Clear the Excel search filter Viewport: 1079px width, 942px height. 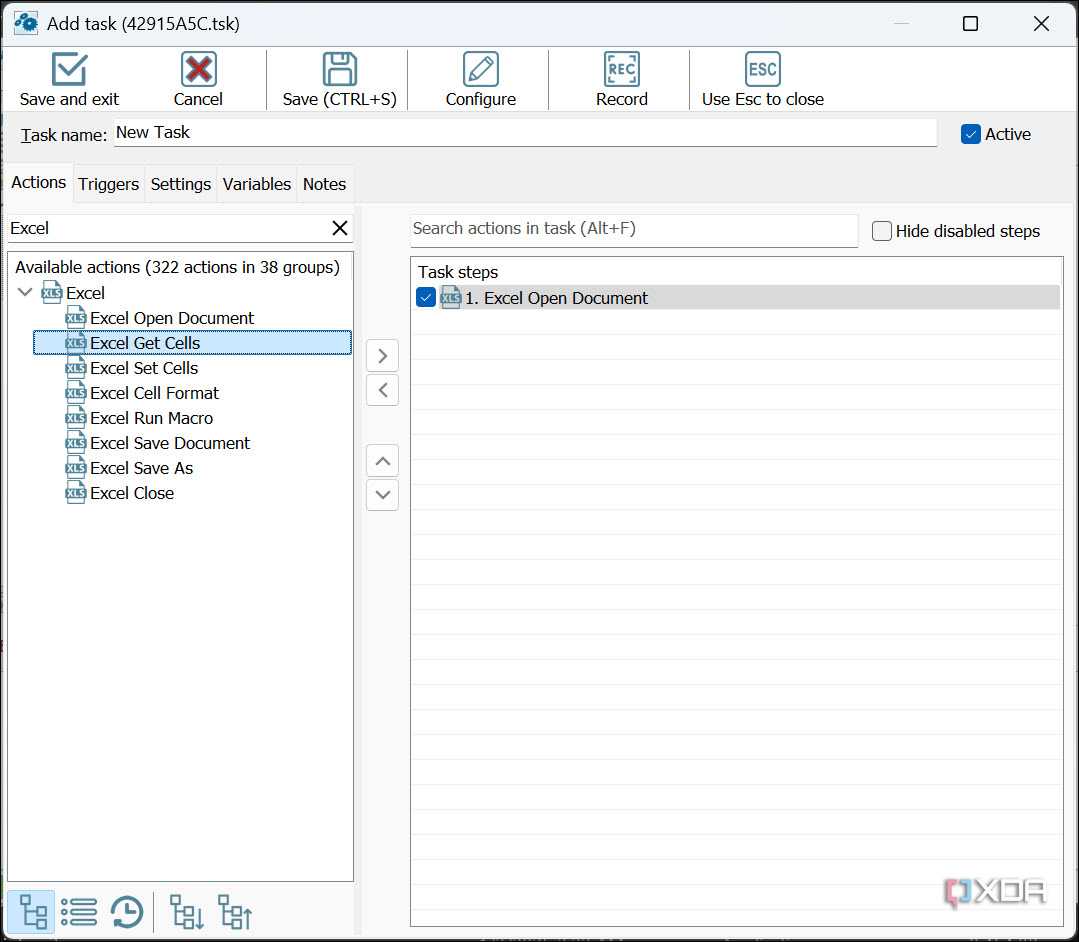pyautogui.click(x=340, y=228)
